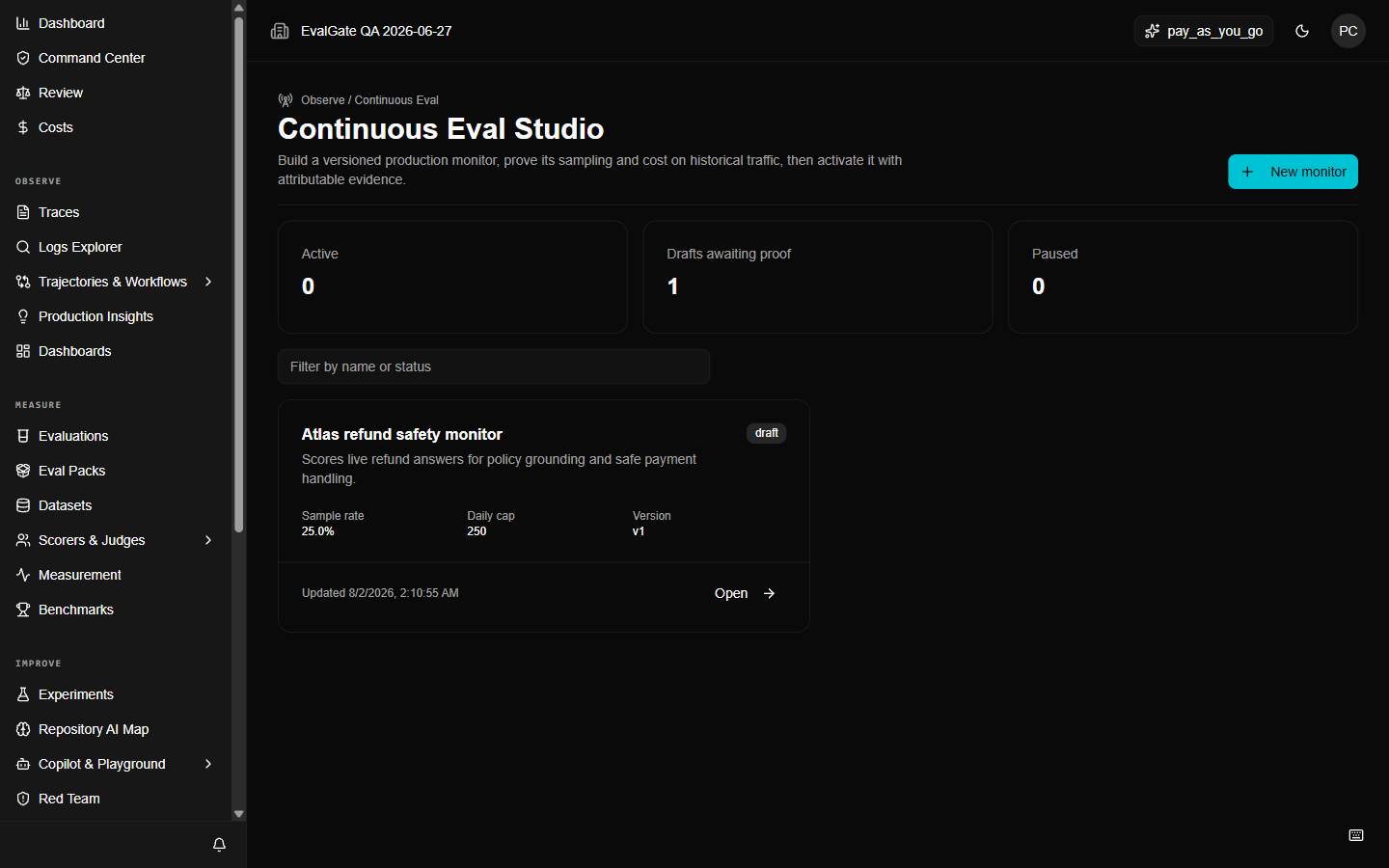Open the Atlas refund safety monitor
The image size is (1389, 868).
[x=745, y=593]
